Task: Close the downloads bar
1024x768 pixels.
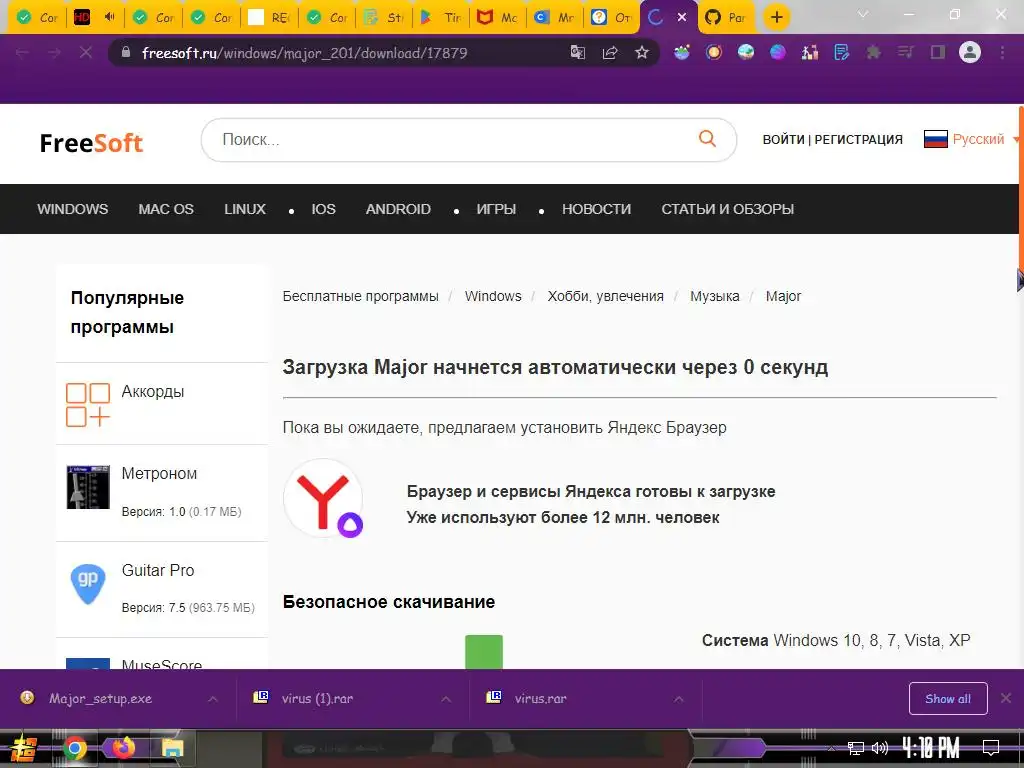Action: (x=1006, y=699)
